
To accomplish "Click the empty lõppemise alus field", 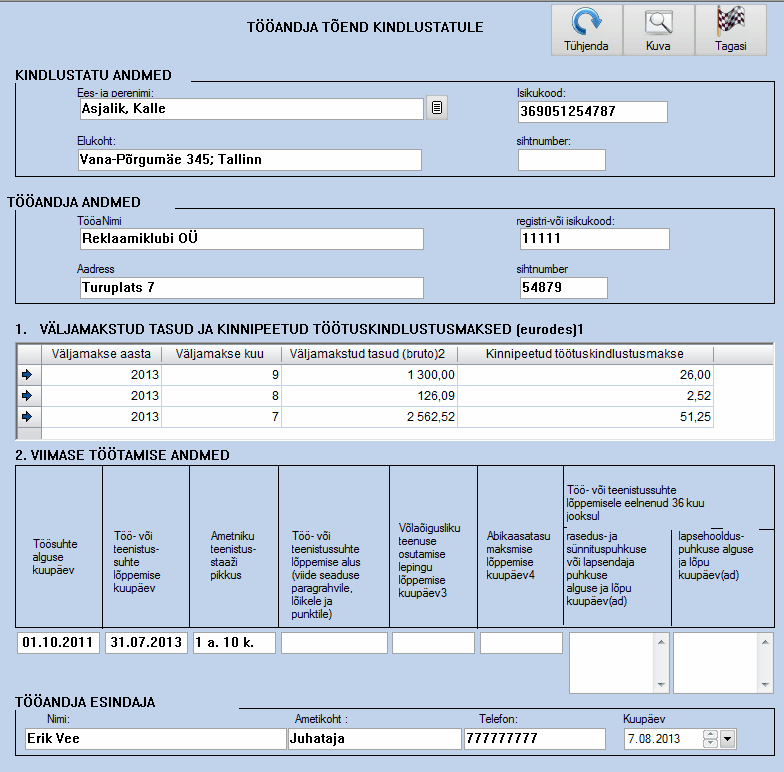I will (x=334, y=642).
